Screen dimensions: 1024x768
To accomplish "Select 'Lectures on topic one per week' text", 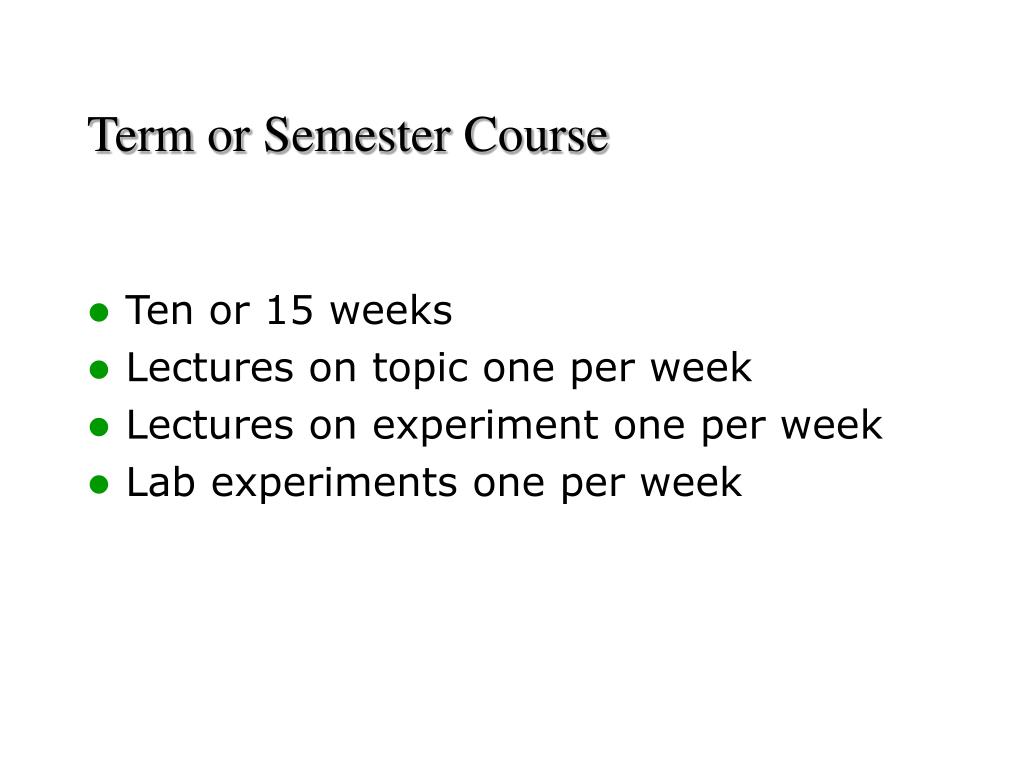I will [x=439, y=369].
